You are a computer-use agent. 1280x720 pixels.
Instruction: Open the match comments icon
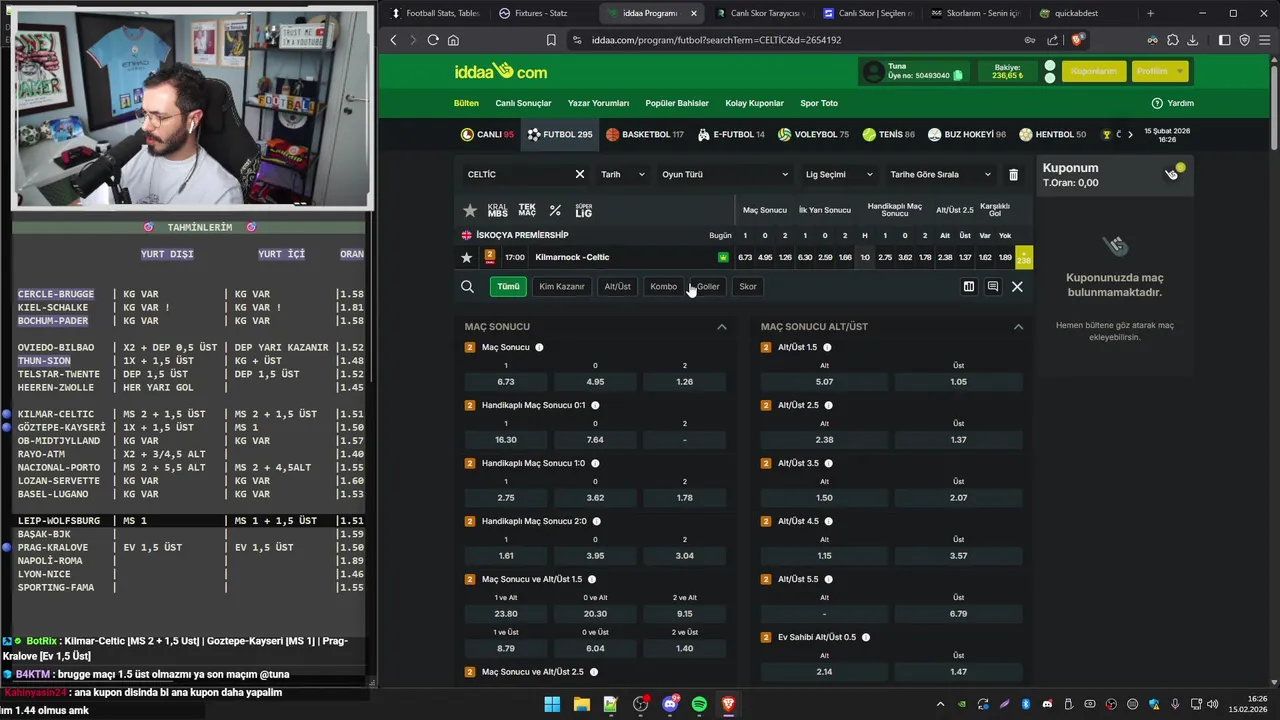click(993, 287)
